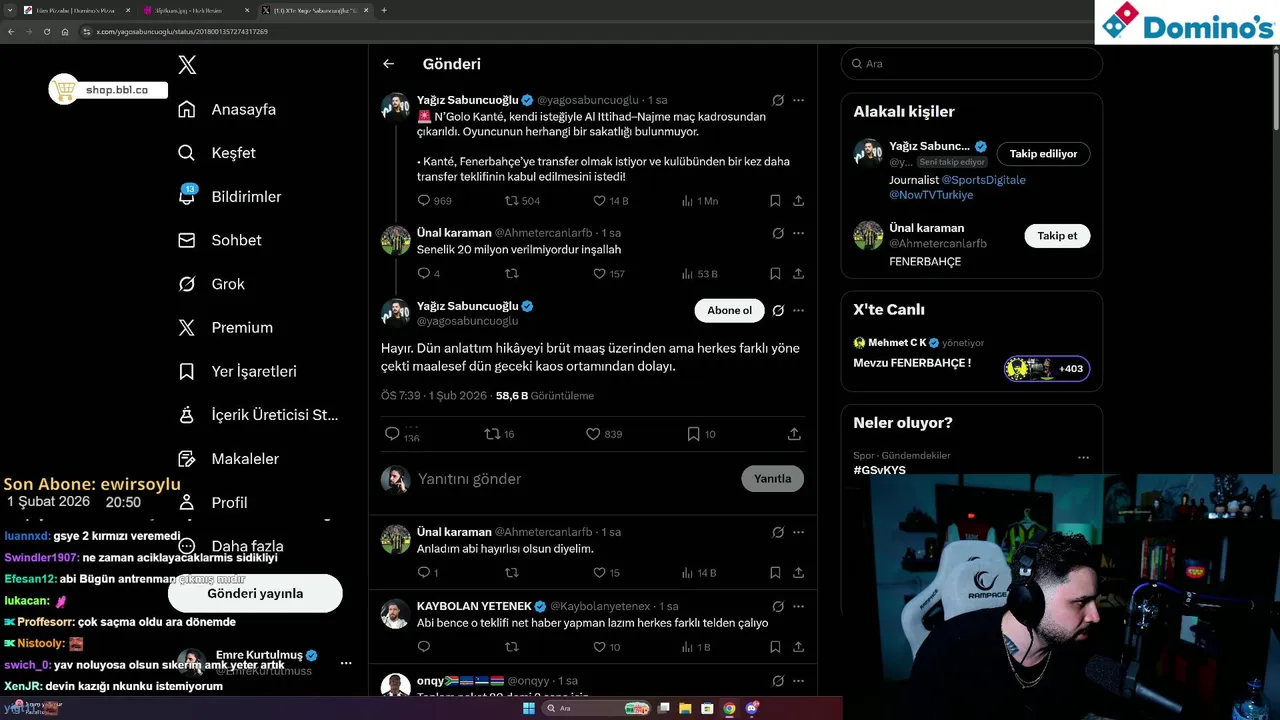Open File Explorer from taskbar
Viewport: 1280px width, 720px height.
(x=685, y=708)
